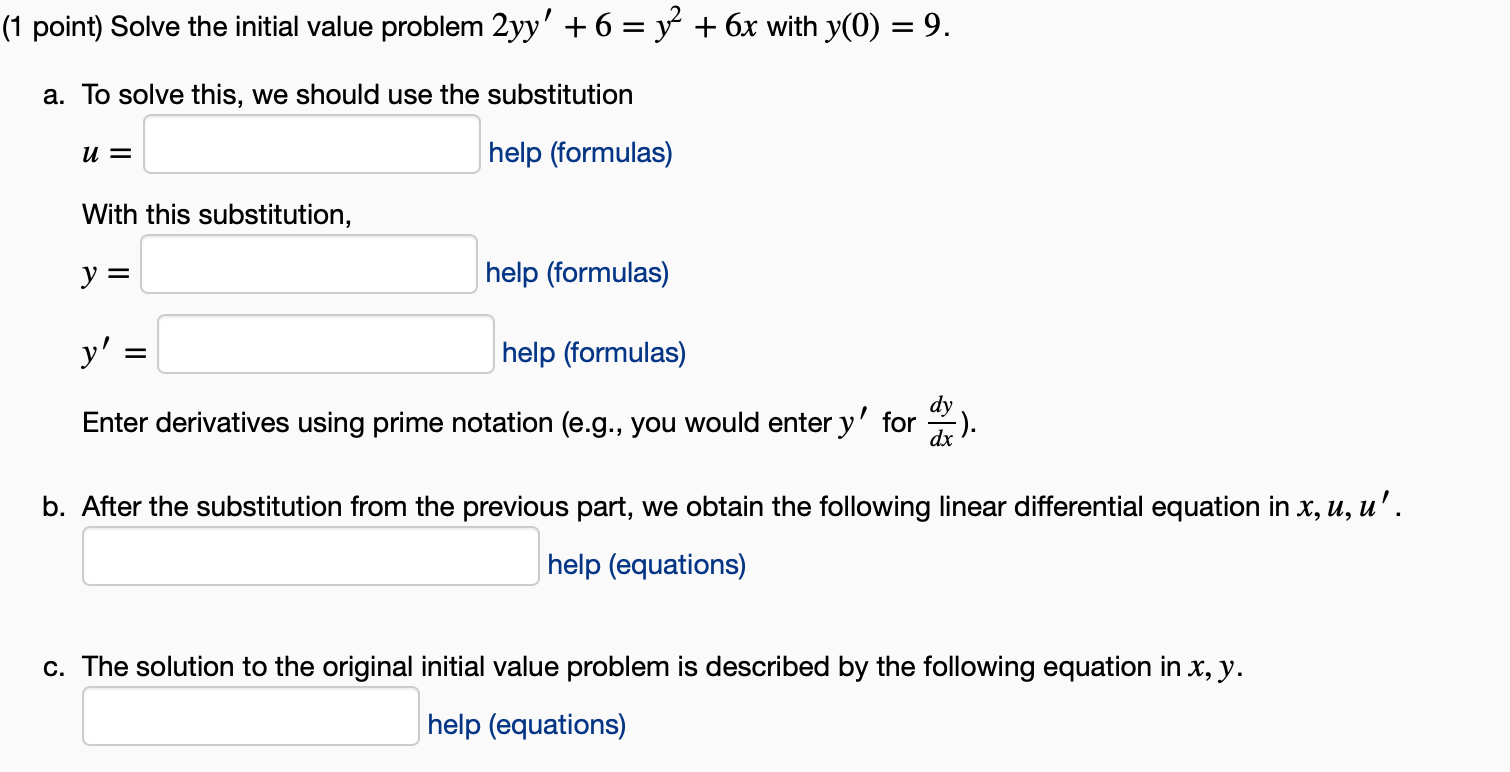Open help (formulas) next to y =

(x=577, y=272)
